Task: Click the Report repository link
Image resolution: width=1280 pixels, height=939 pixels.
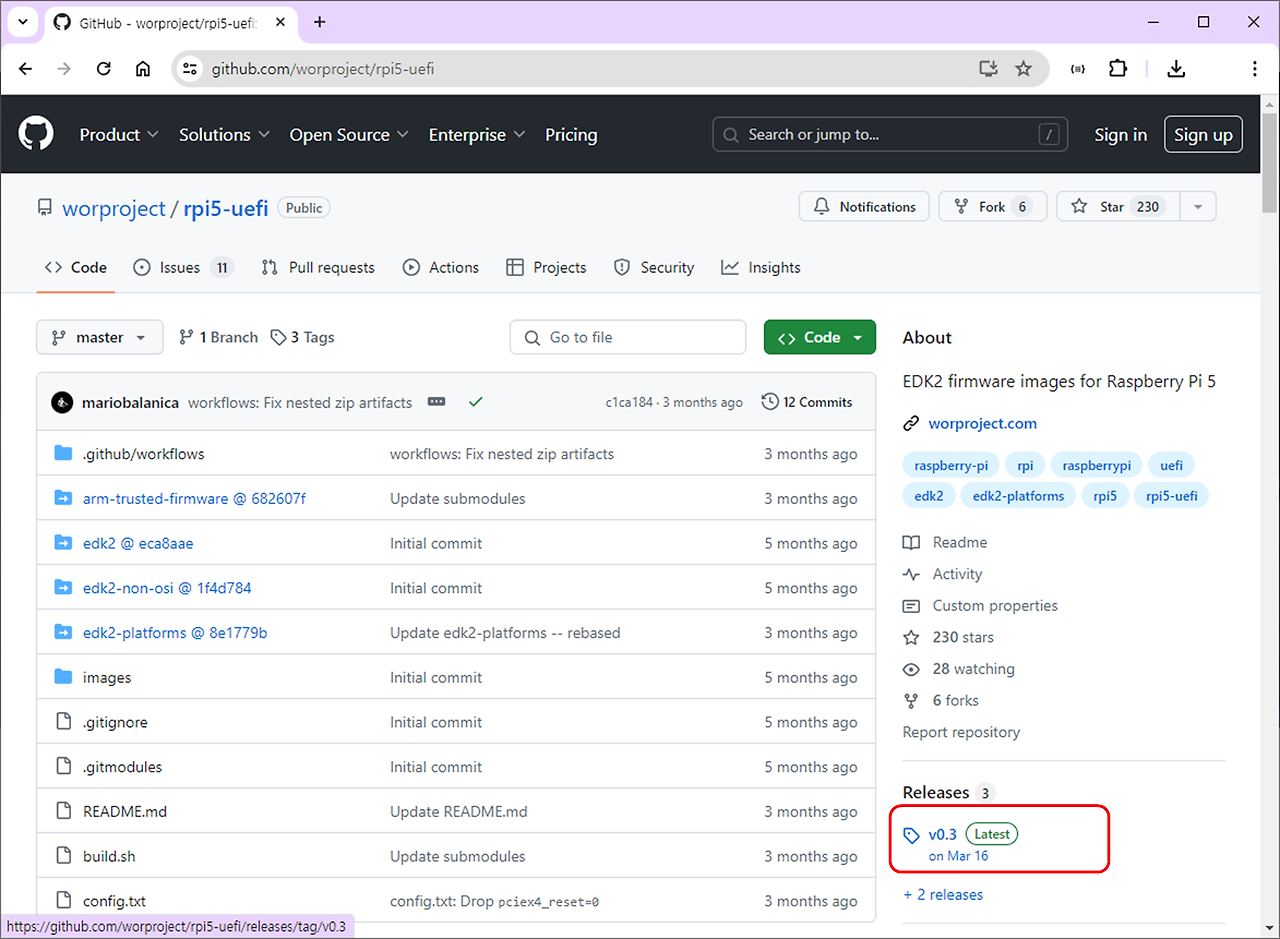Action: point(961,732)
